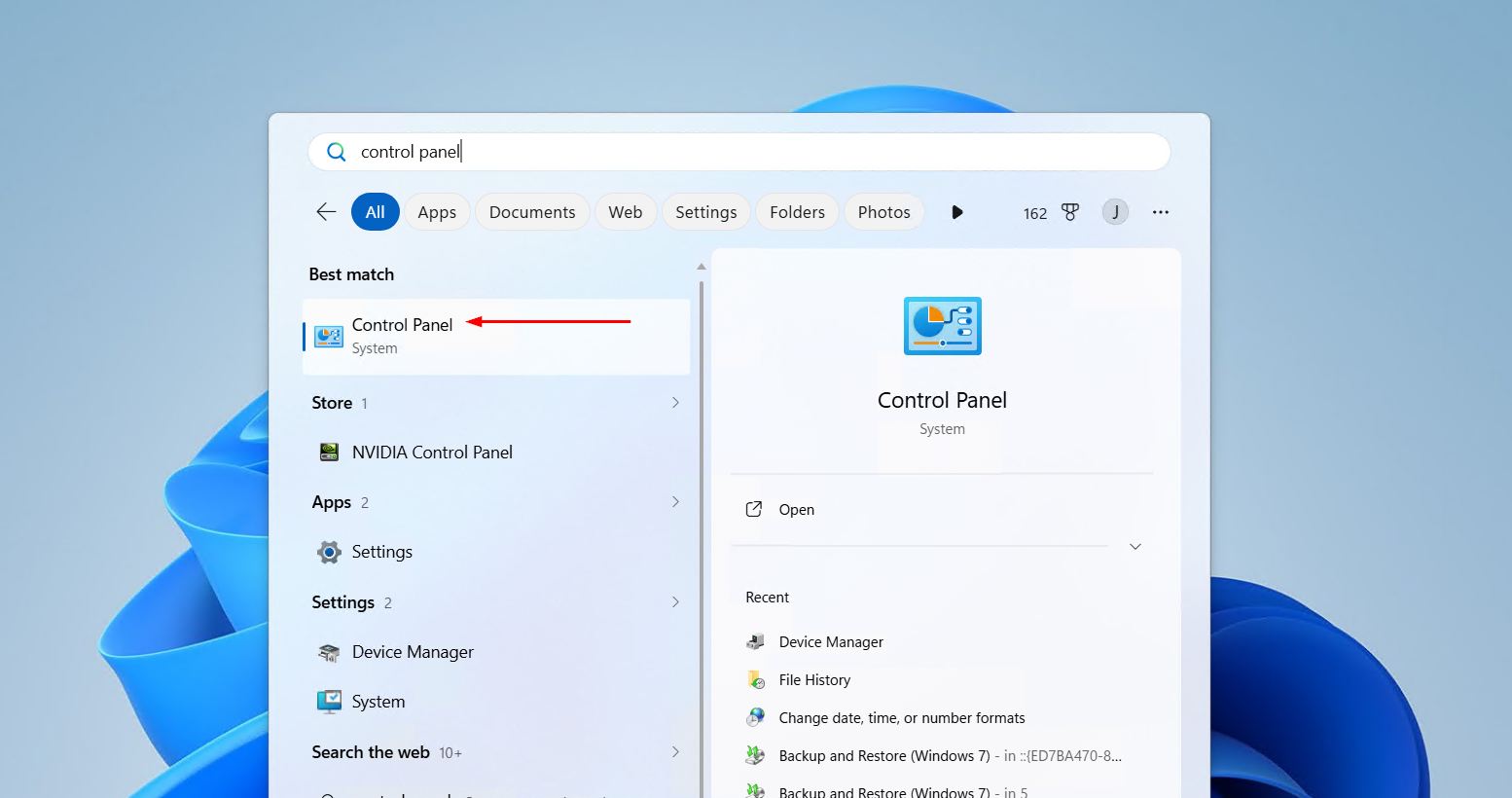Click the search box containing control panel
Image resolution: width=1512 pixels, height=798 pixels.
(739, 152)
